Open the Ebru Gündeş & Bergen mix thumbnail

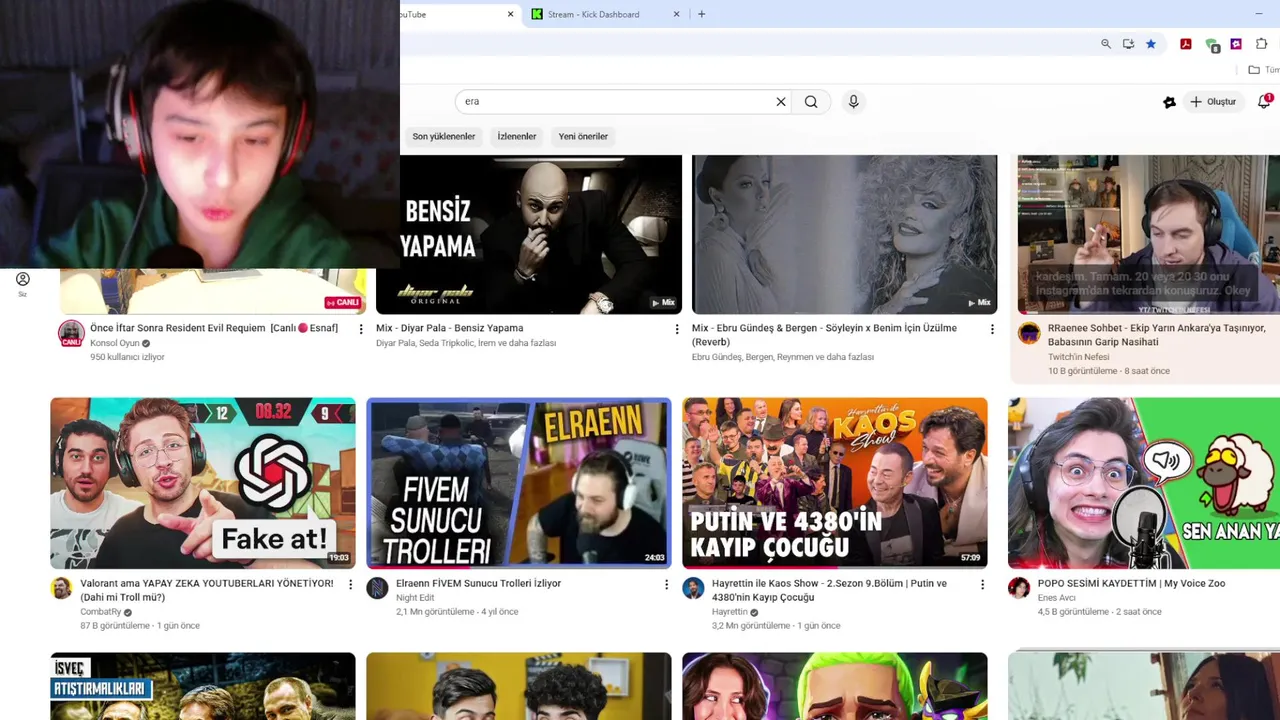click(x=844, y=234)
